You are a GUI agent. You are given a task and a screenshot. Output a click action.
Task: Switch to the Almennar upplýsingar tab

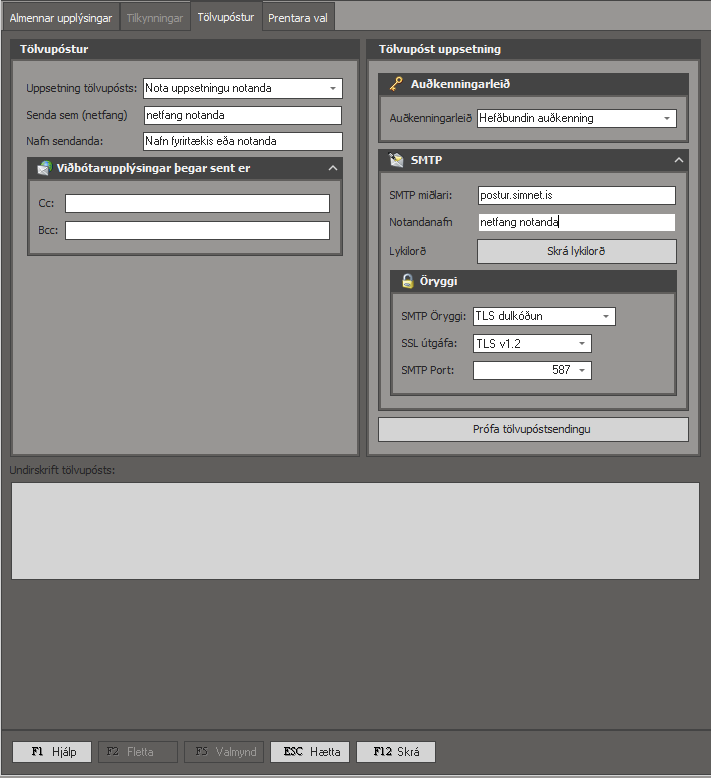click(61, 18)
